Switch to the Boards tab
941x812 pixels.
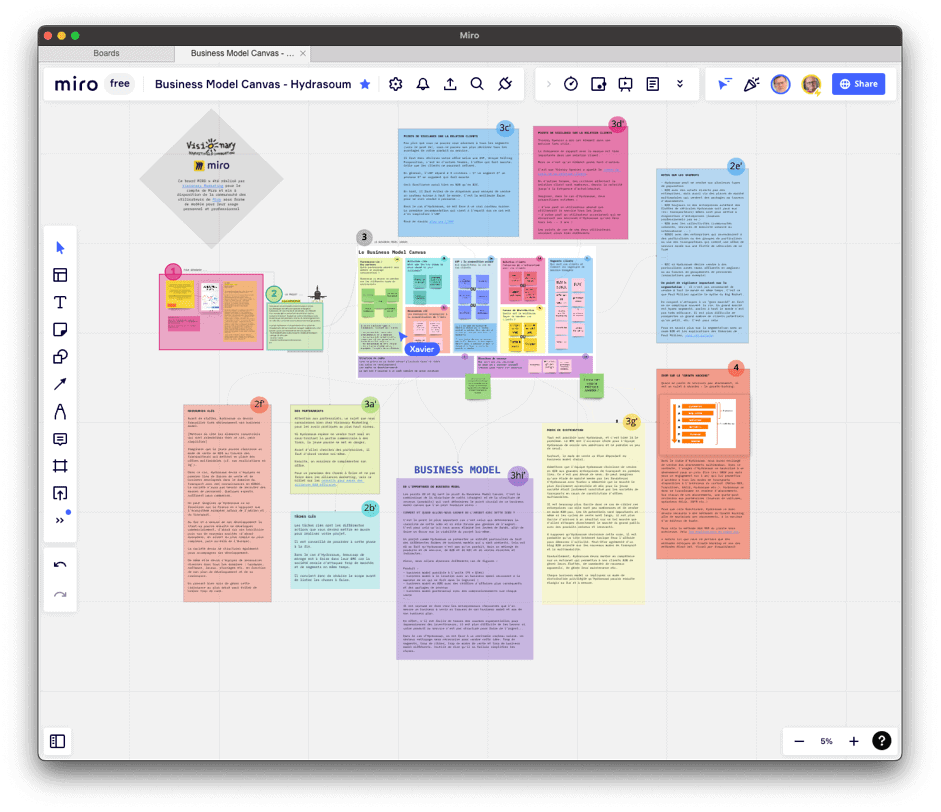coord(106,53)
